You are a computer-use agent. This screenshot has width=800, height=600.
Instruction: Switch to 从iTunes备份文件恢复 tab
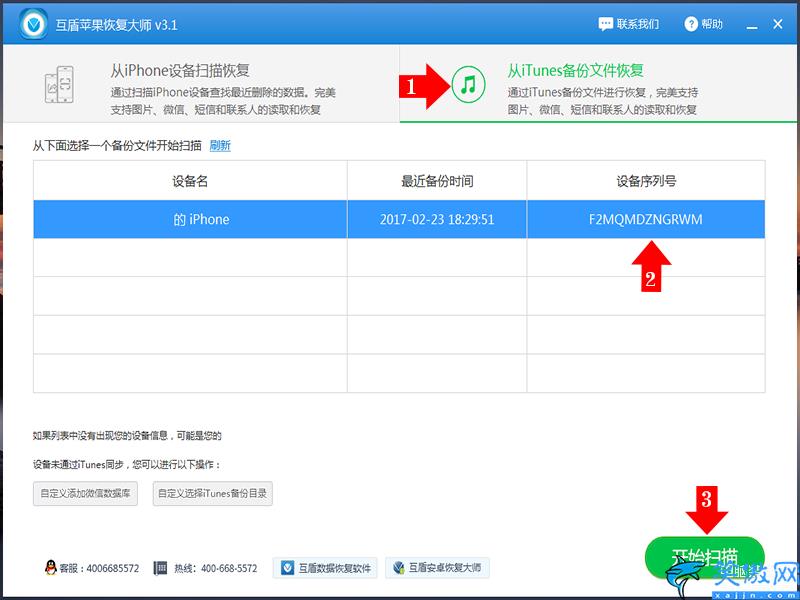click(x=598, y=84)
